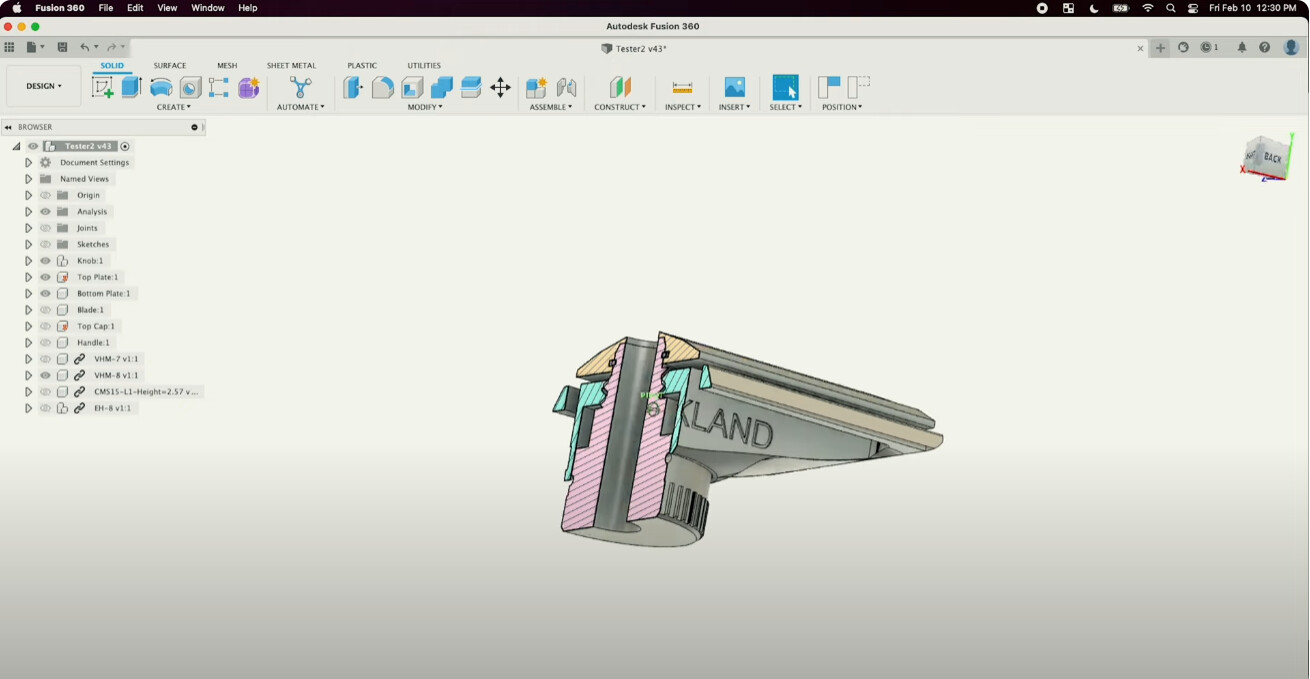Open the CONSTRUCT dropdown menu
The height and width of the screenshot is (679, 1310).
[x=620, y=107]
